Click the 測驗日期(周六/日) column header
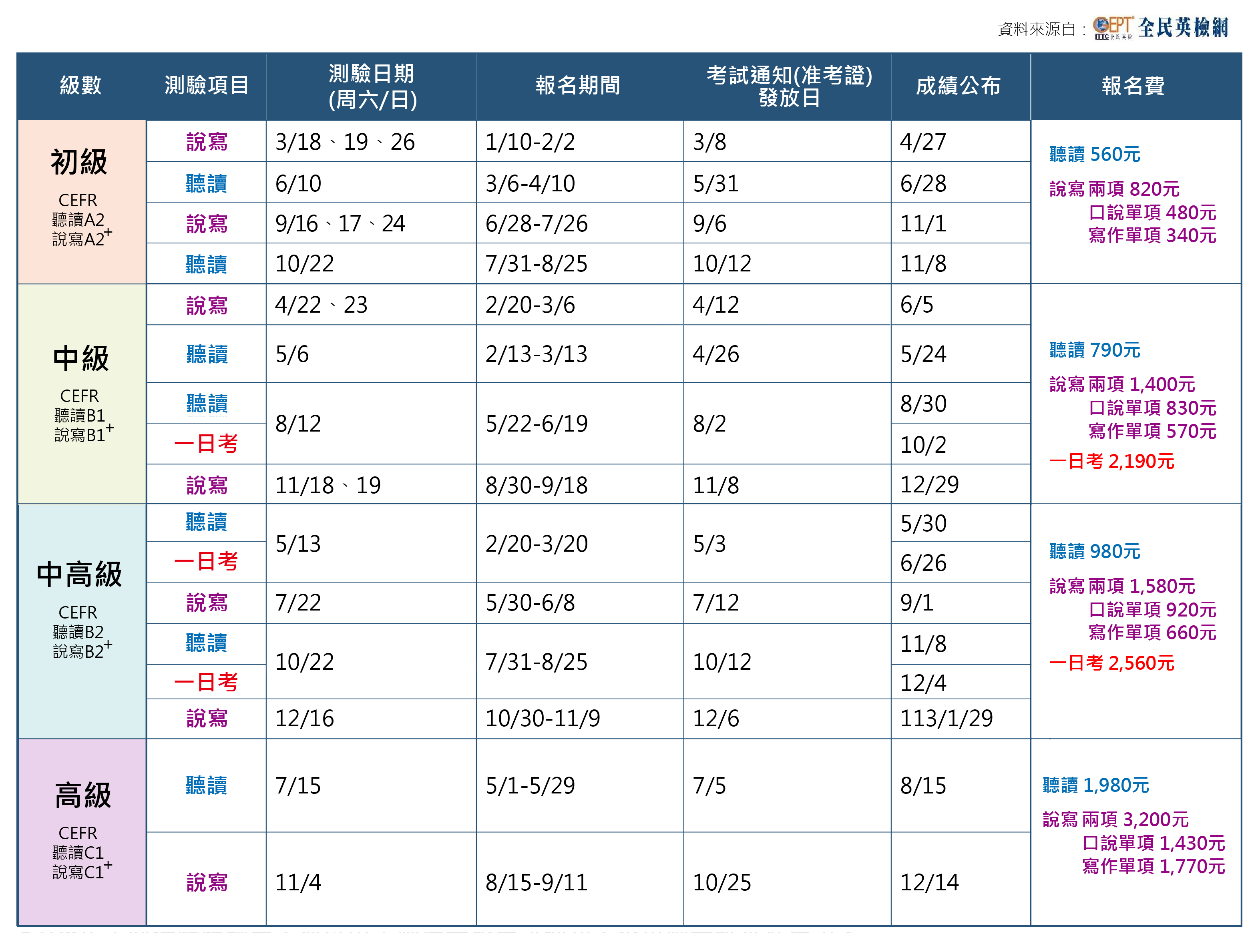Screen dimensions: 1260x952 372,86
